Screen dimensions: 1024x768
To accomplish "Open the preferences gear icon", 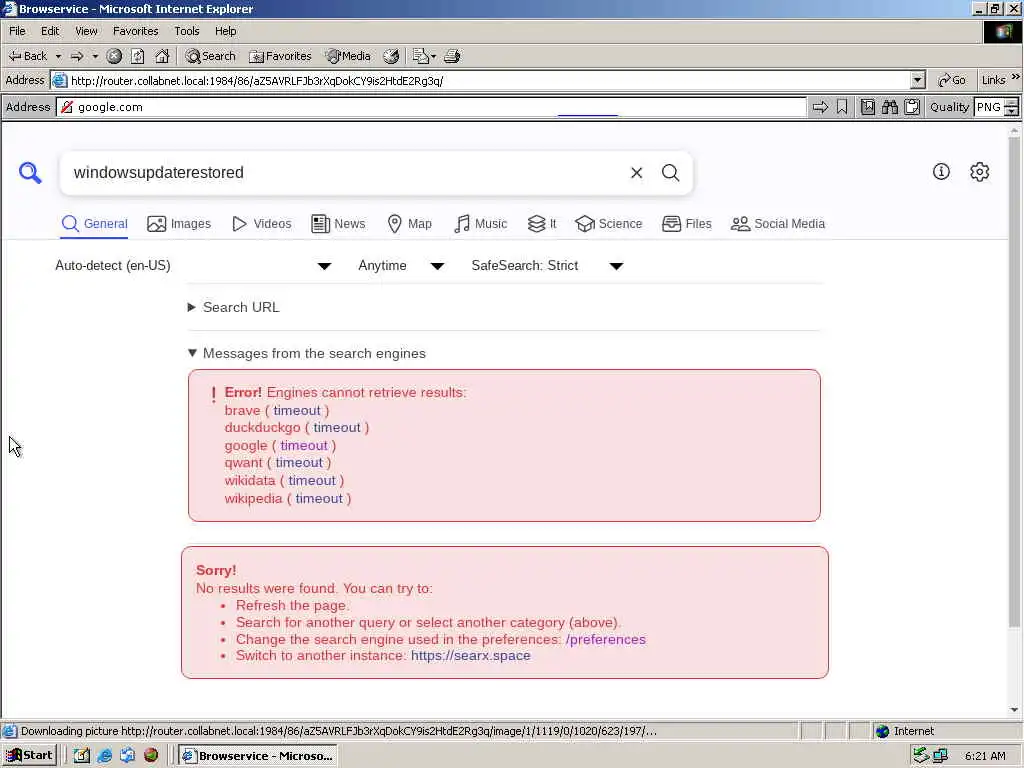I will (x=980, y=172).
